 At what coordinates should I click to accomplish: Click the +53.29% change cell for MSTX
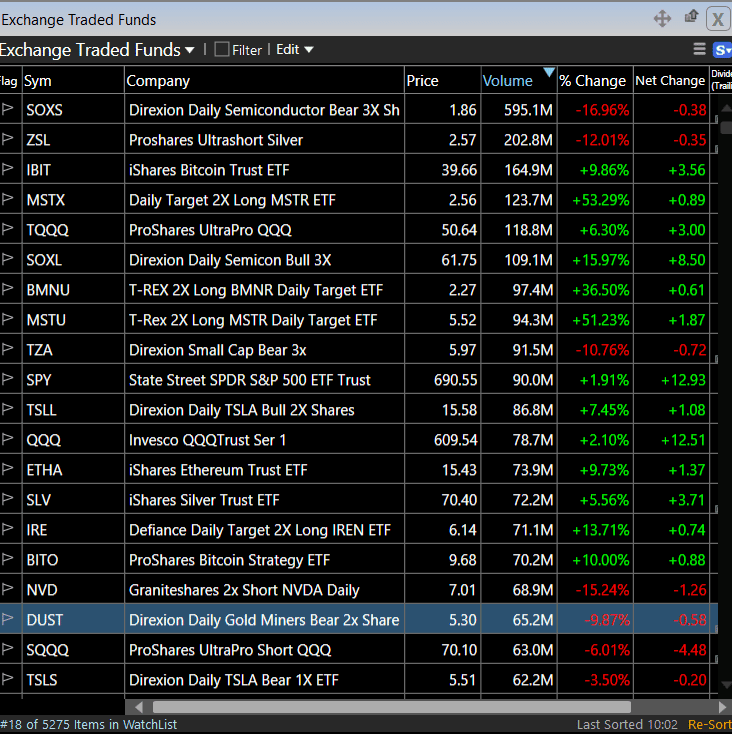[595, 199]
